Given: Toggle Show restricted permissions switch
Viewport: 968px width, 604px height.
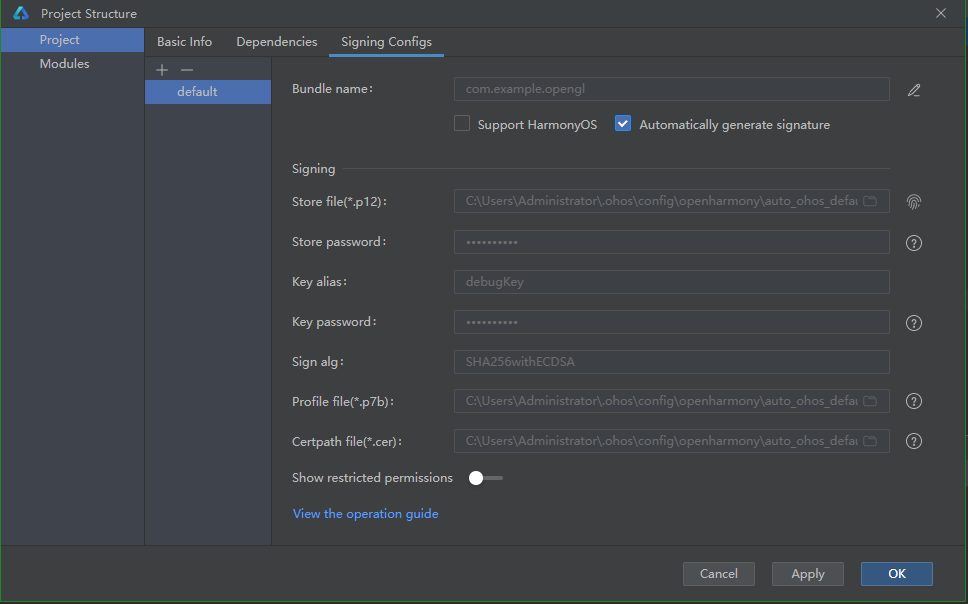Looking at the screenshot, I should (485, 478).
